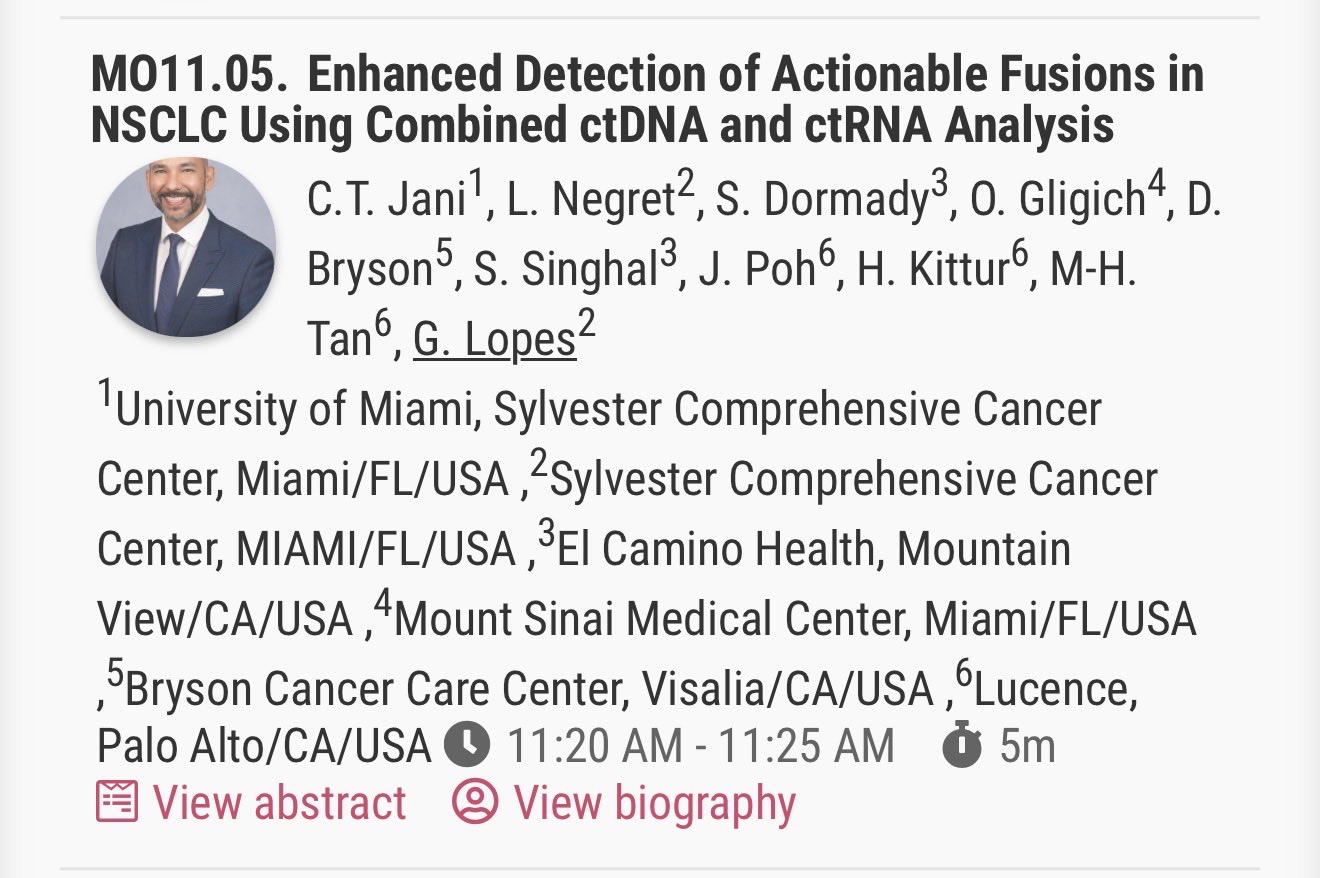Click the Mount Sinai Medical Center affiliation
The height and width of the screenshot is (878, 1320).
pyautogui.click(x=796, y=619)
